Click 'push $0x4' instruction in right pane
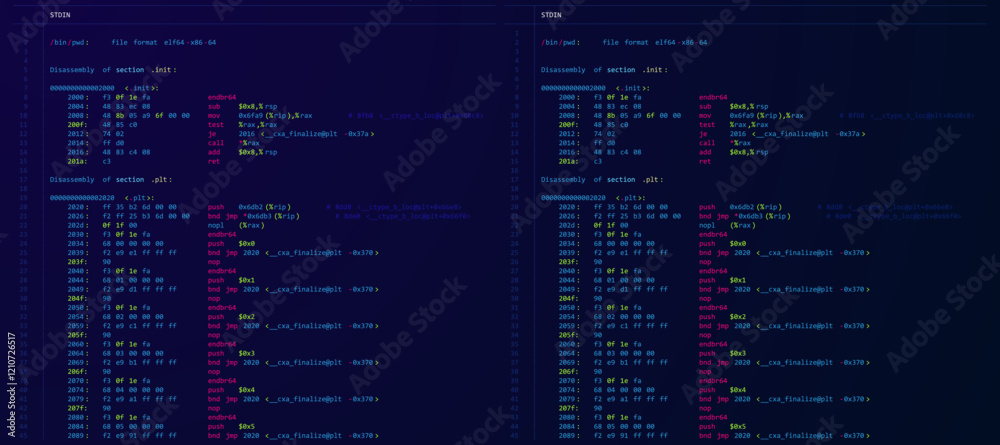This screenshot has width=1000, height=445. (x=723, y=390)
